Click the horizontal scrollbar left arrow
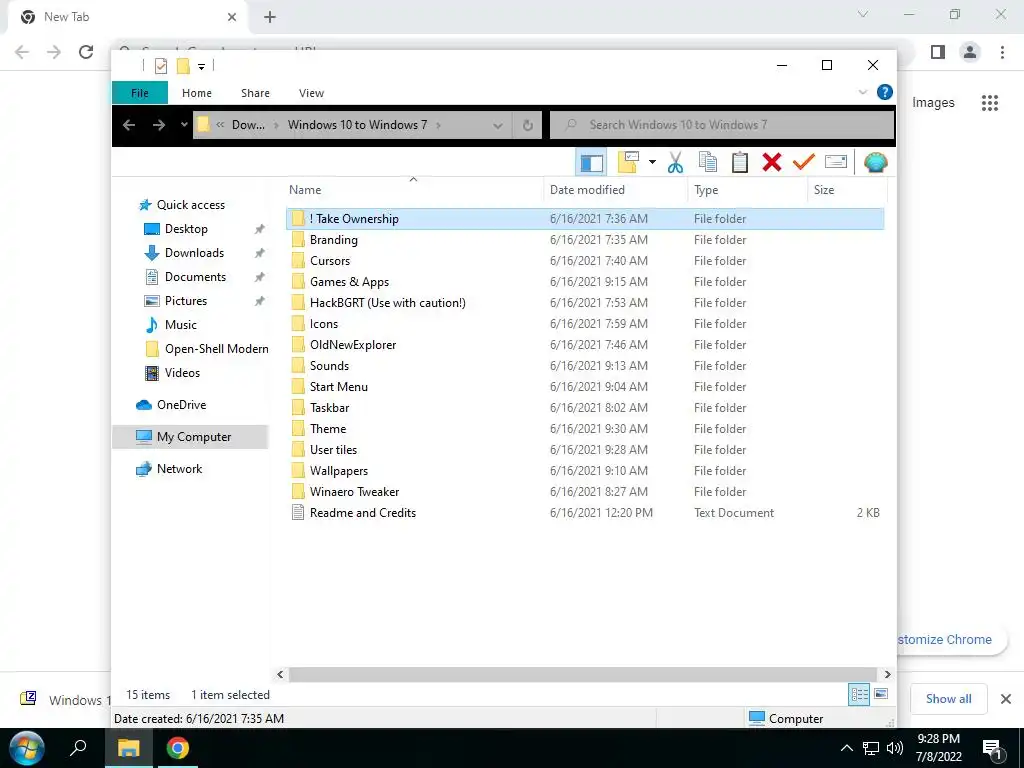The image size is (1024, 768). pyautogui.click(x=280, y=674)
